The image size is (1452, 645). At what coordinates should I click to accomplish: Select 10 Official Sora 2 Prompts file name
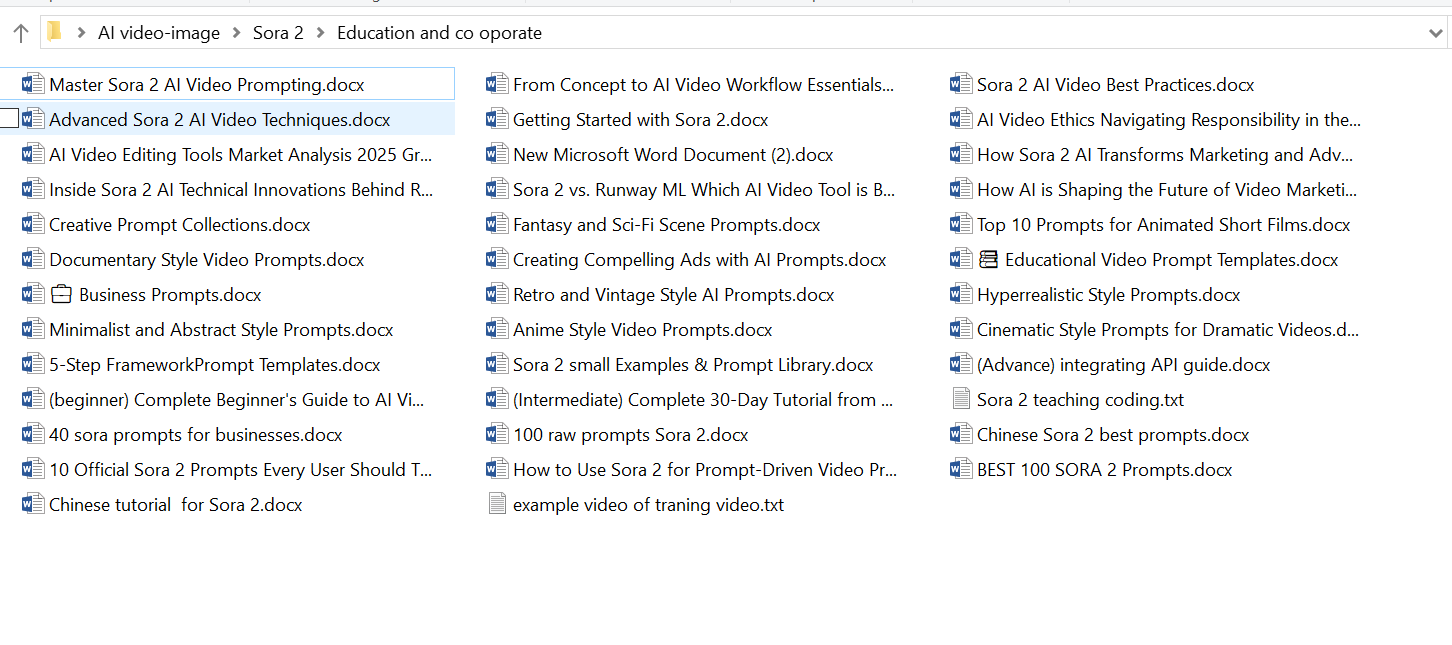241,470
